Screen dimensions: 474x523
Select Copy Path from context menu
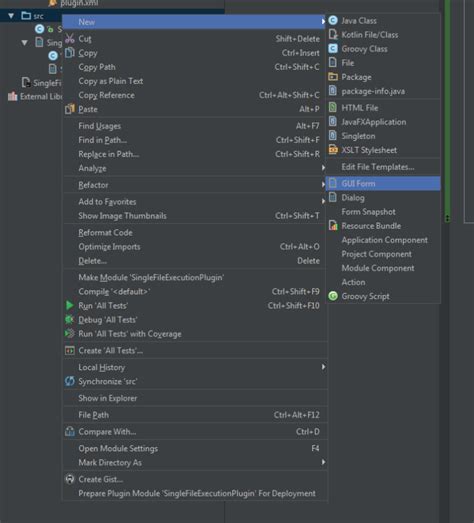pyautogui.click(x=97, y=67)
